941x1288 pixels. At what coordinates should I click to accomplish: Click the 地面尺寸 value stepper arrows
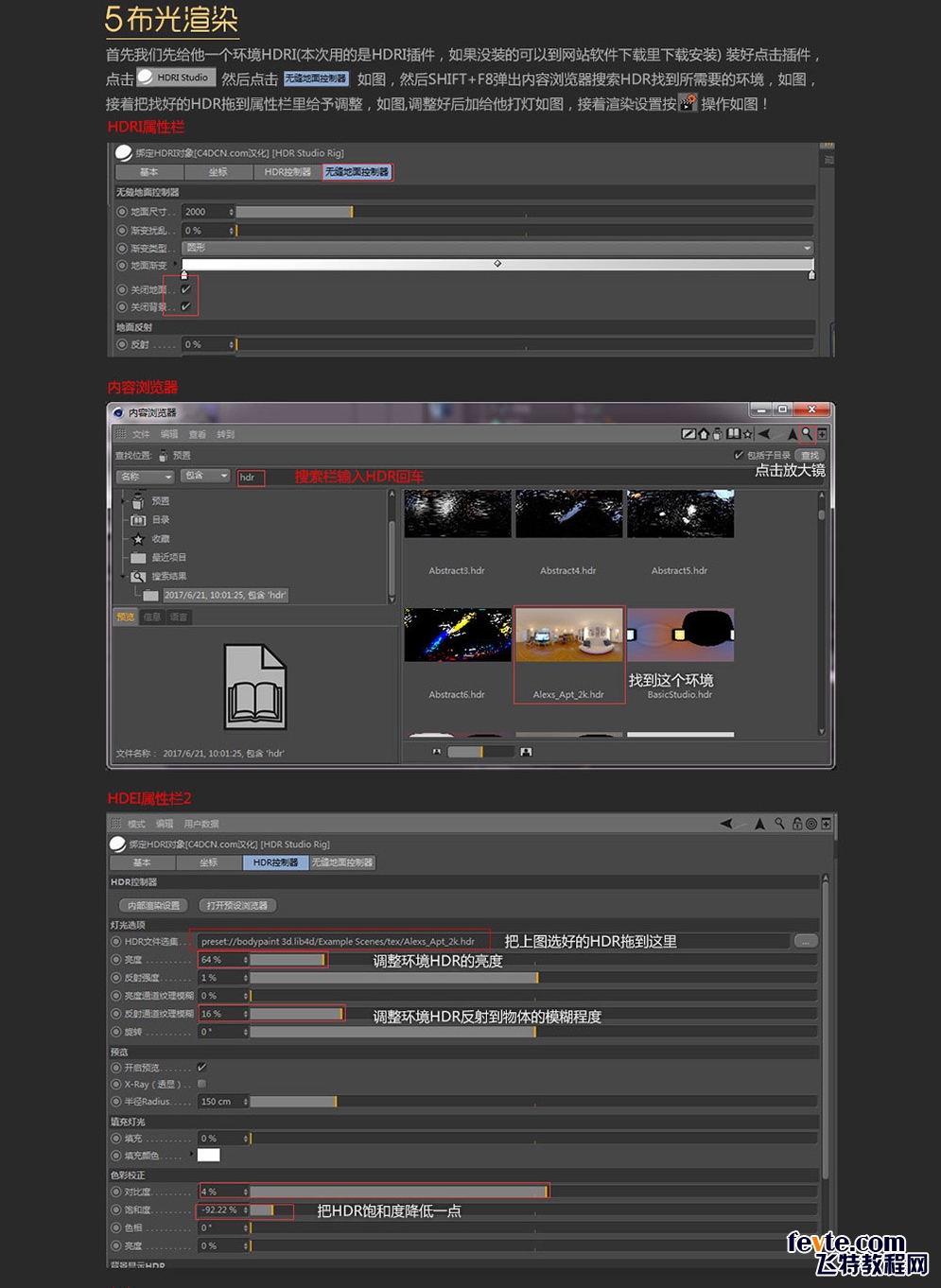[x=231, y=212]
